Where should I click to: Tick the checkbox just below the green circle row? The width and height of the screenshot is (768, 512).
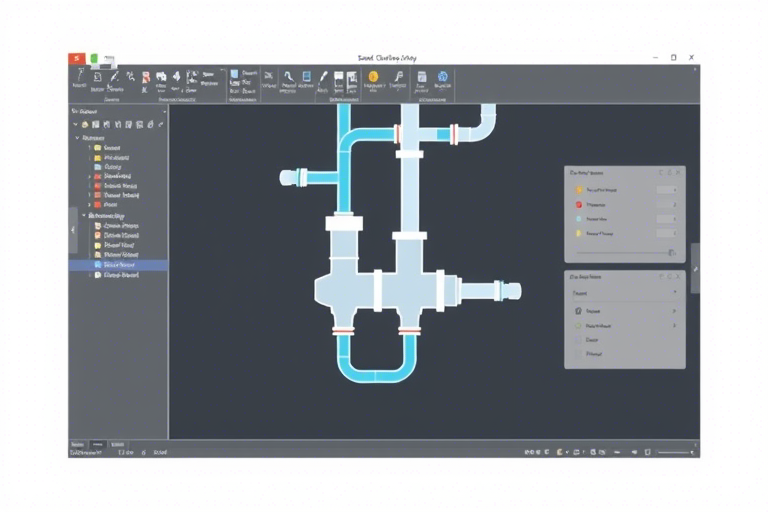[578, 340]
